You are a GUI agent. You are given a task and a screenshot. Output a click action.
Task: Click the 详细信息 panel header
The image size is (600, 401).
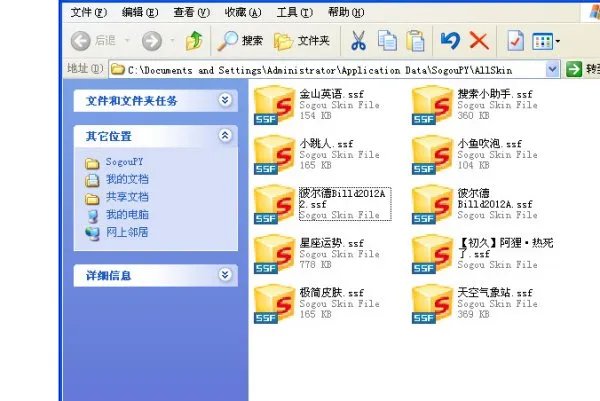155,275
